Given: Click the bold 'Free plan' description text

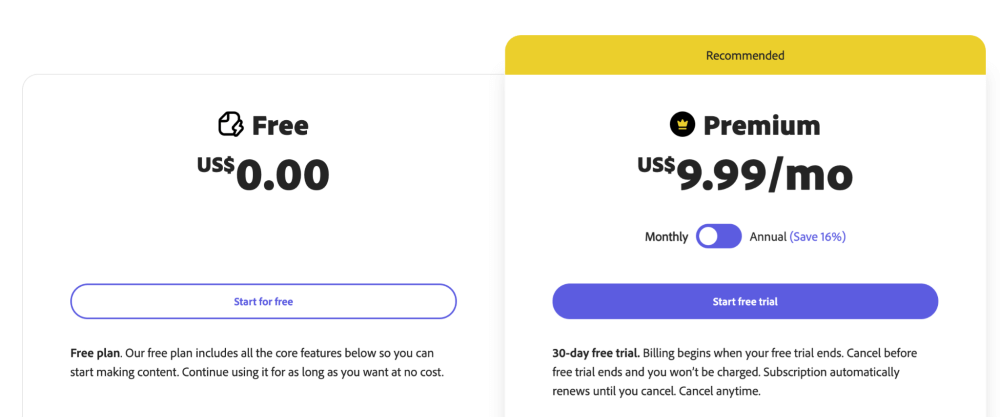Looking at the screenshot, I should [94, 353].
